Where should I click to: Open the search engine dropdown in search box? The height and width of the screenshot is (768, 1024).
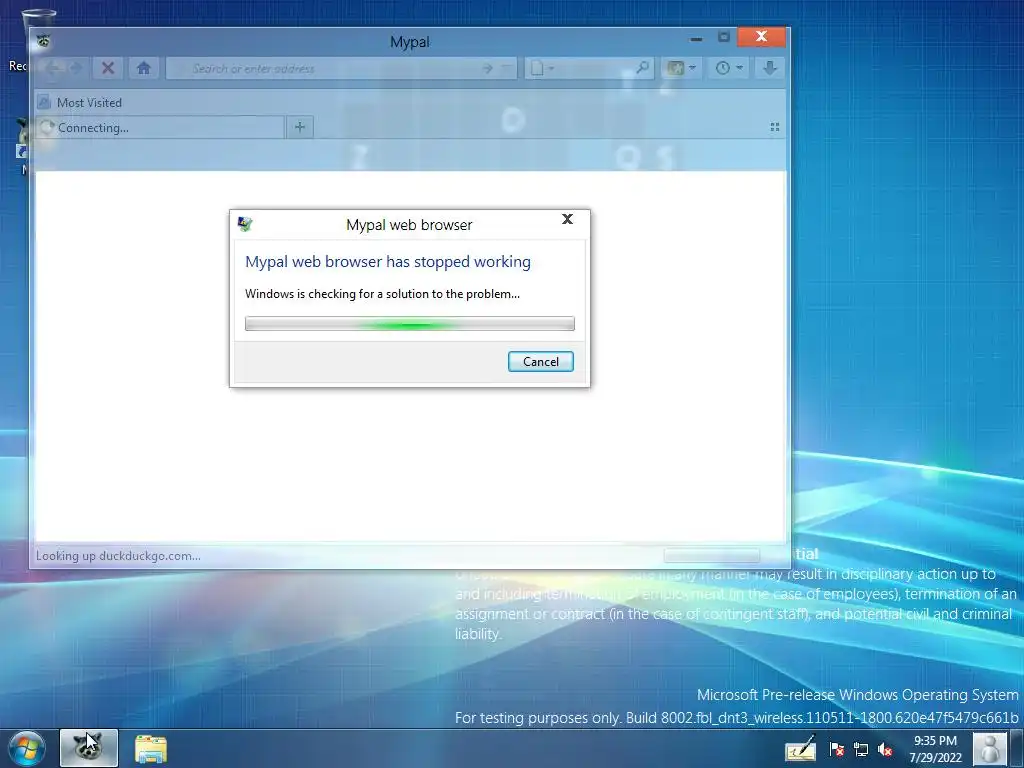pos(541,69)
